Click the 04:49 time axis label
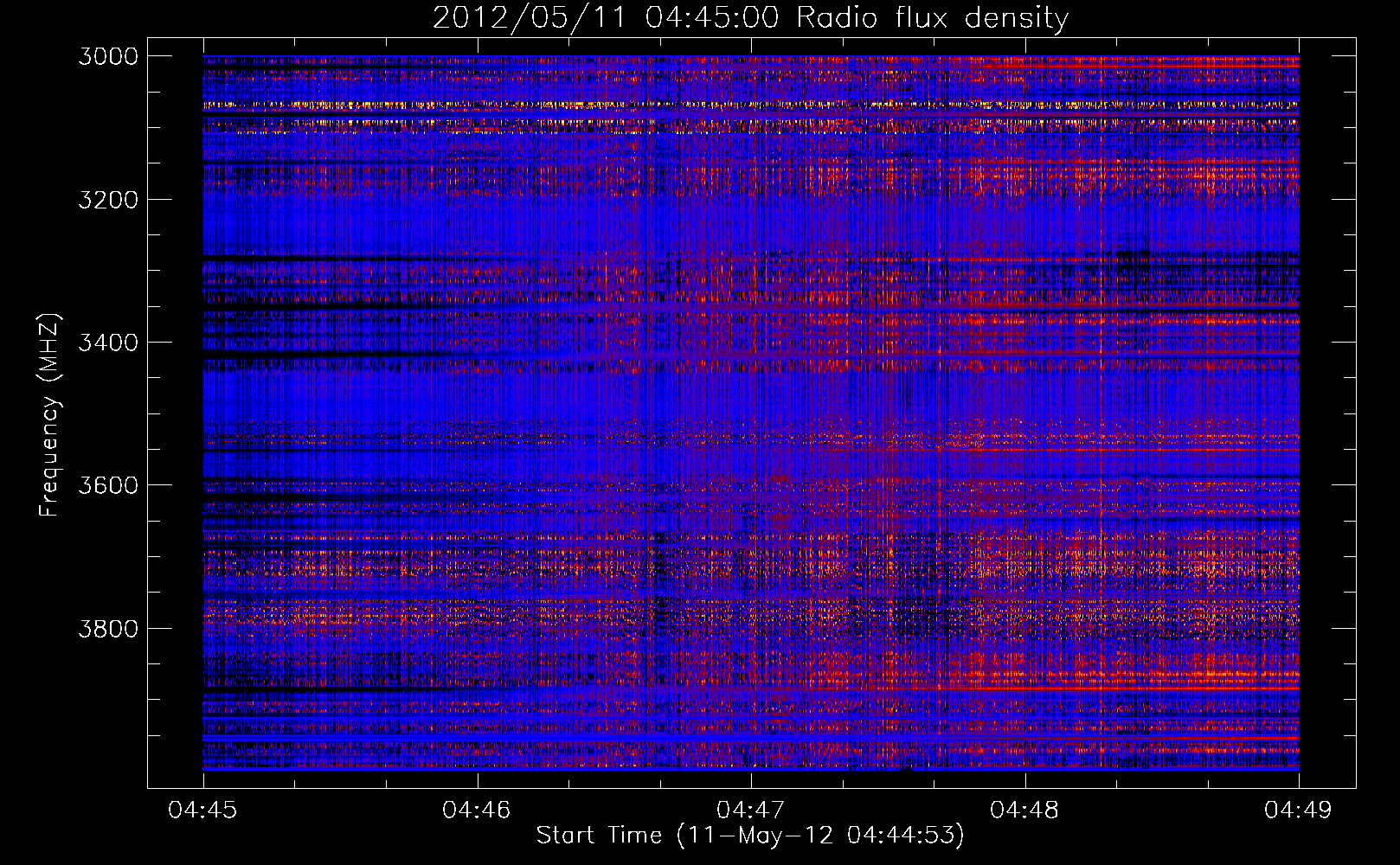Screen dimensions: 1400x865 [x=1299, y=810]
